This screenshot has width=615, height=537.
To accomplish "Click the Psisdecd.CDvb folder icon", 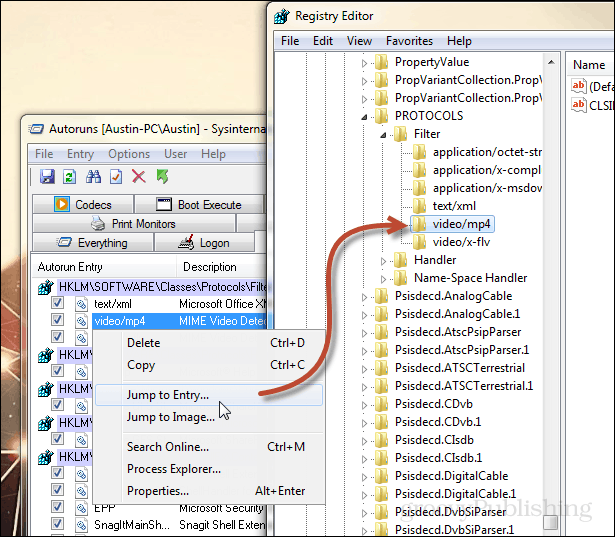I will (381, 404).
